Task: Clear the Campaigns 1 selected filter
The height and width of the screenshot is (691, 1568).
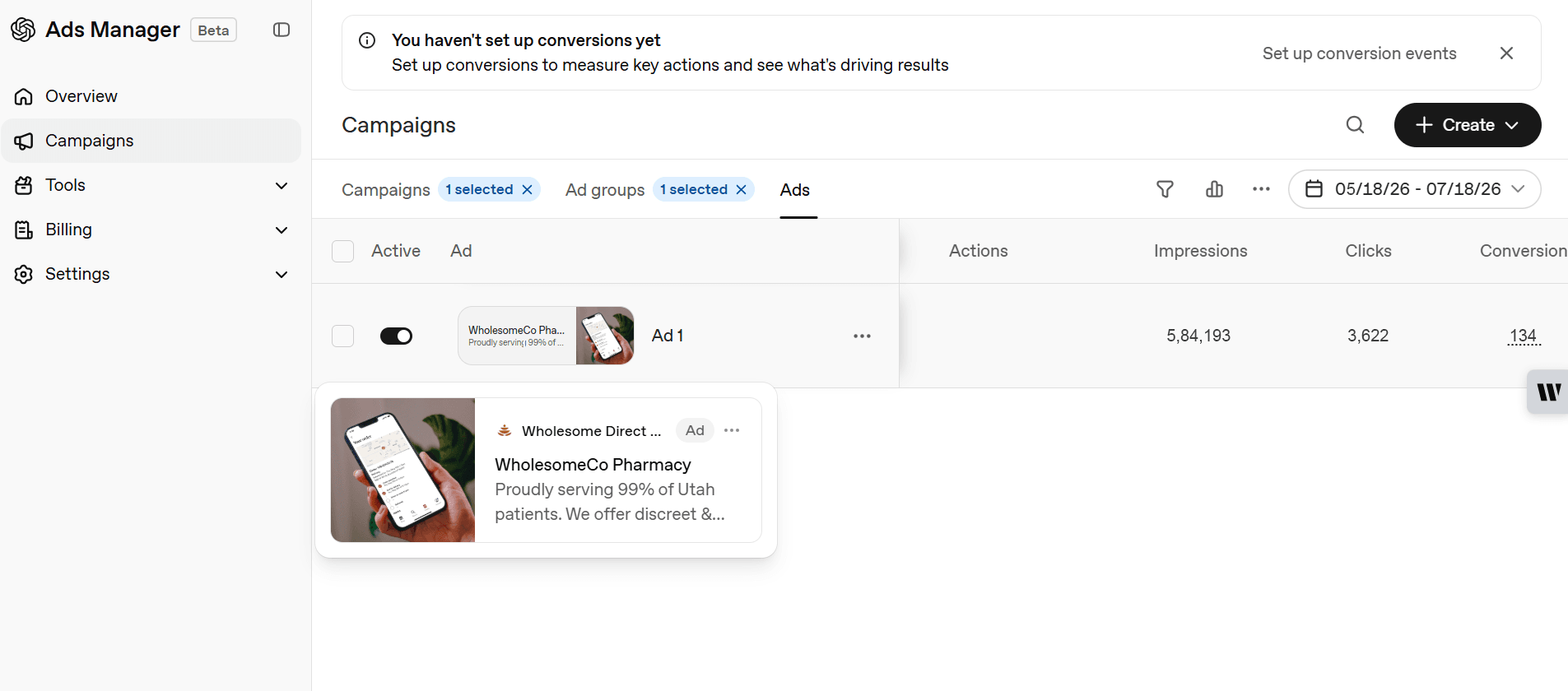Action: click(x=528, y=189)
